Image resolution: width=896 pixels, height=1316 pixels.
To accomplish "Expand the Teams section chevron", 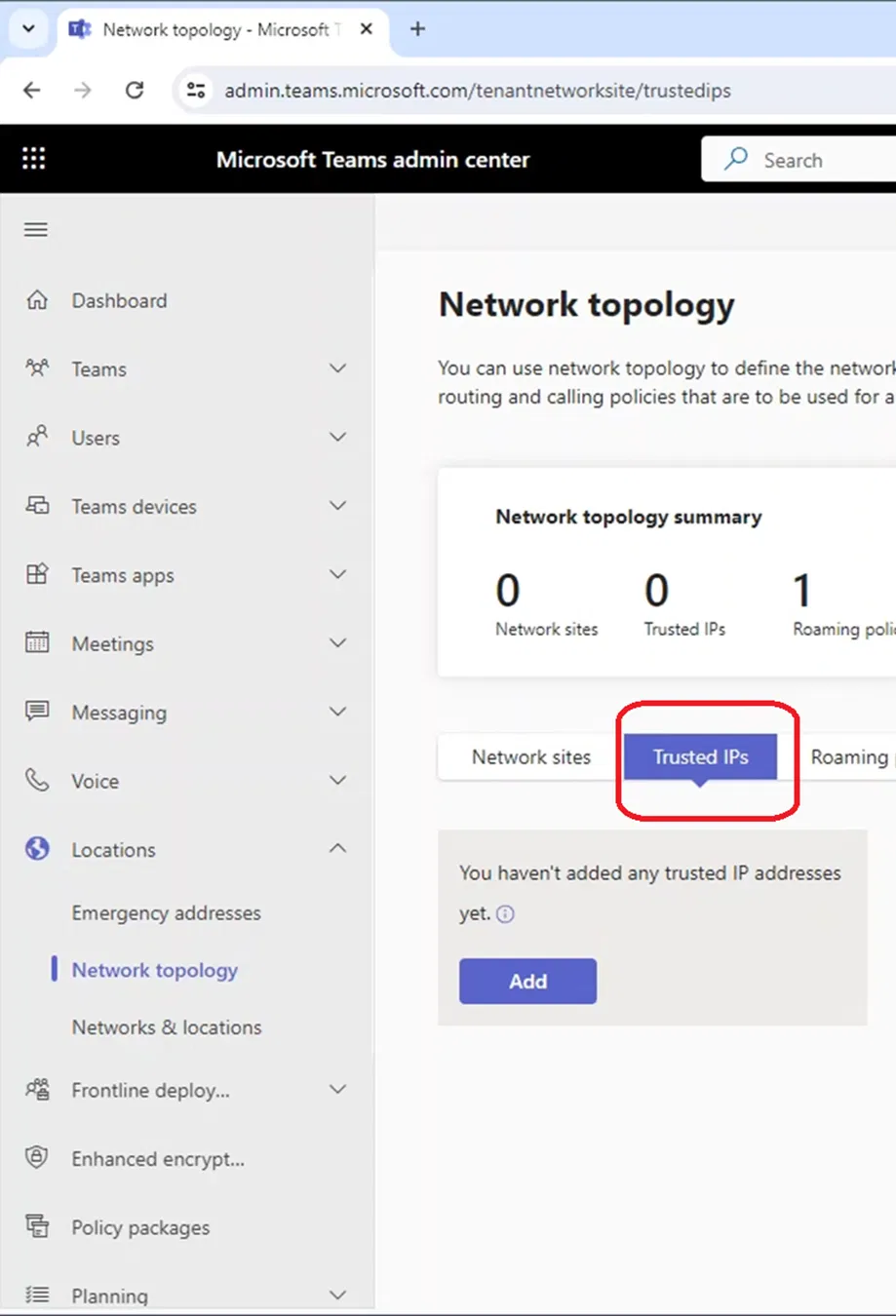I will [x=337, y=368].
